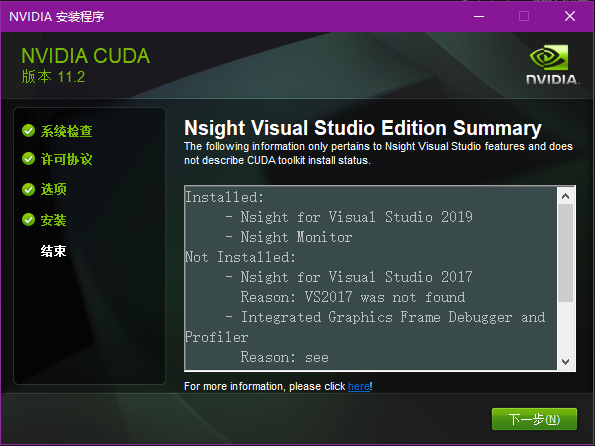Close the NVIDIA 安装程序 window
Viewport: 595px width, 446px height.
pyautogui.click(x=570, y=16)
